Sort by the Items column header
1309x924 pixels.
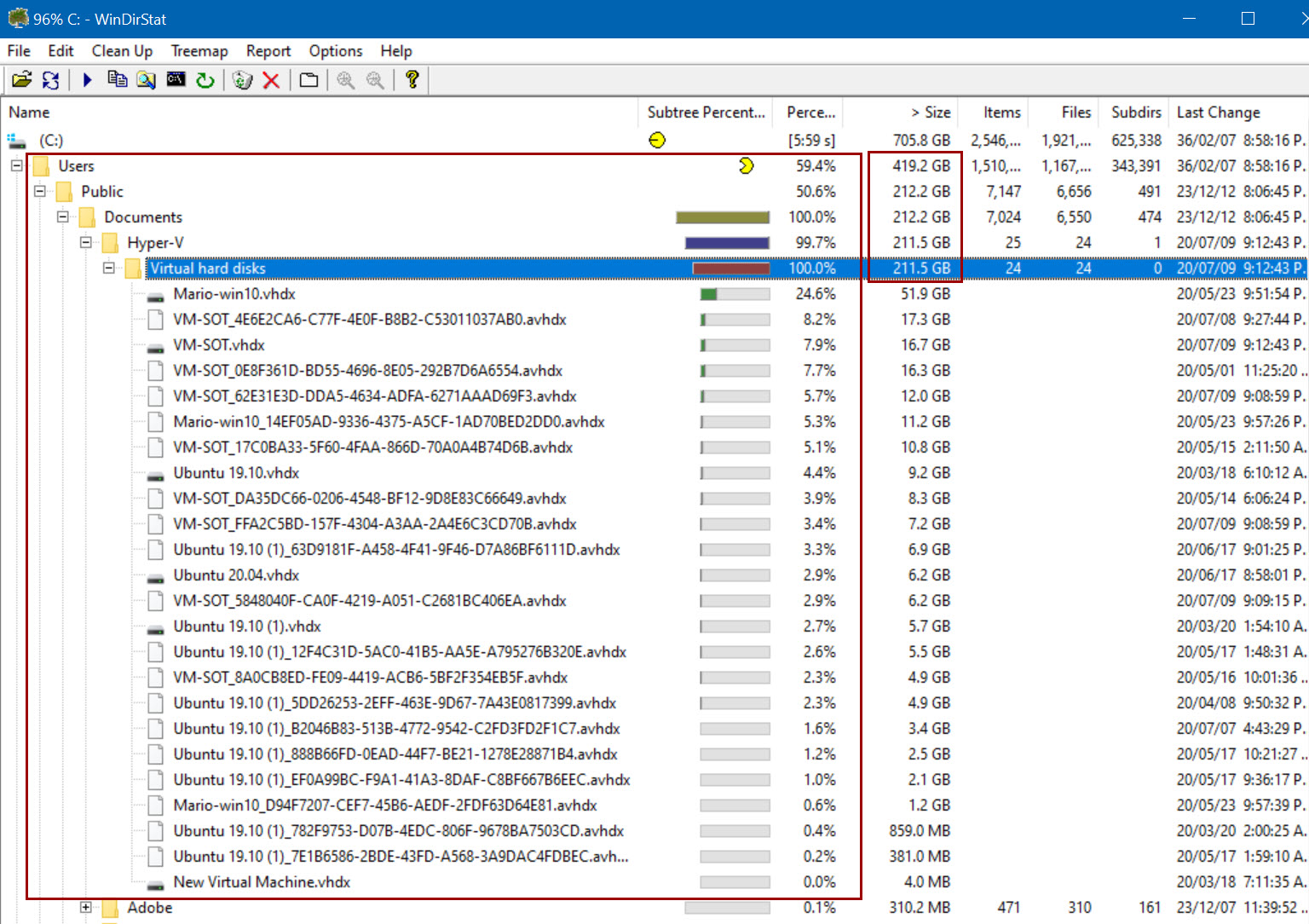[x=993, y=113]
